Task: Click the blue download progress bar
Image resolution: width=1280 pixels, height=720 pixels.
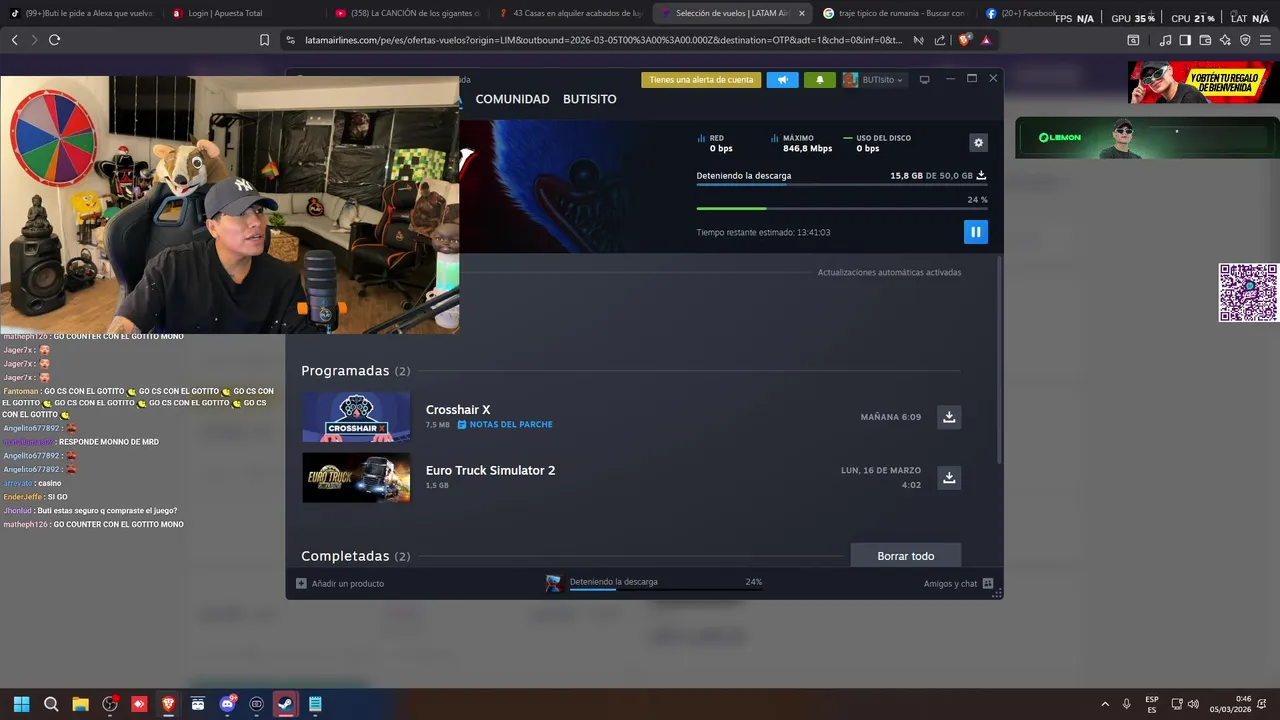Action: point(842,184)
